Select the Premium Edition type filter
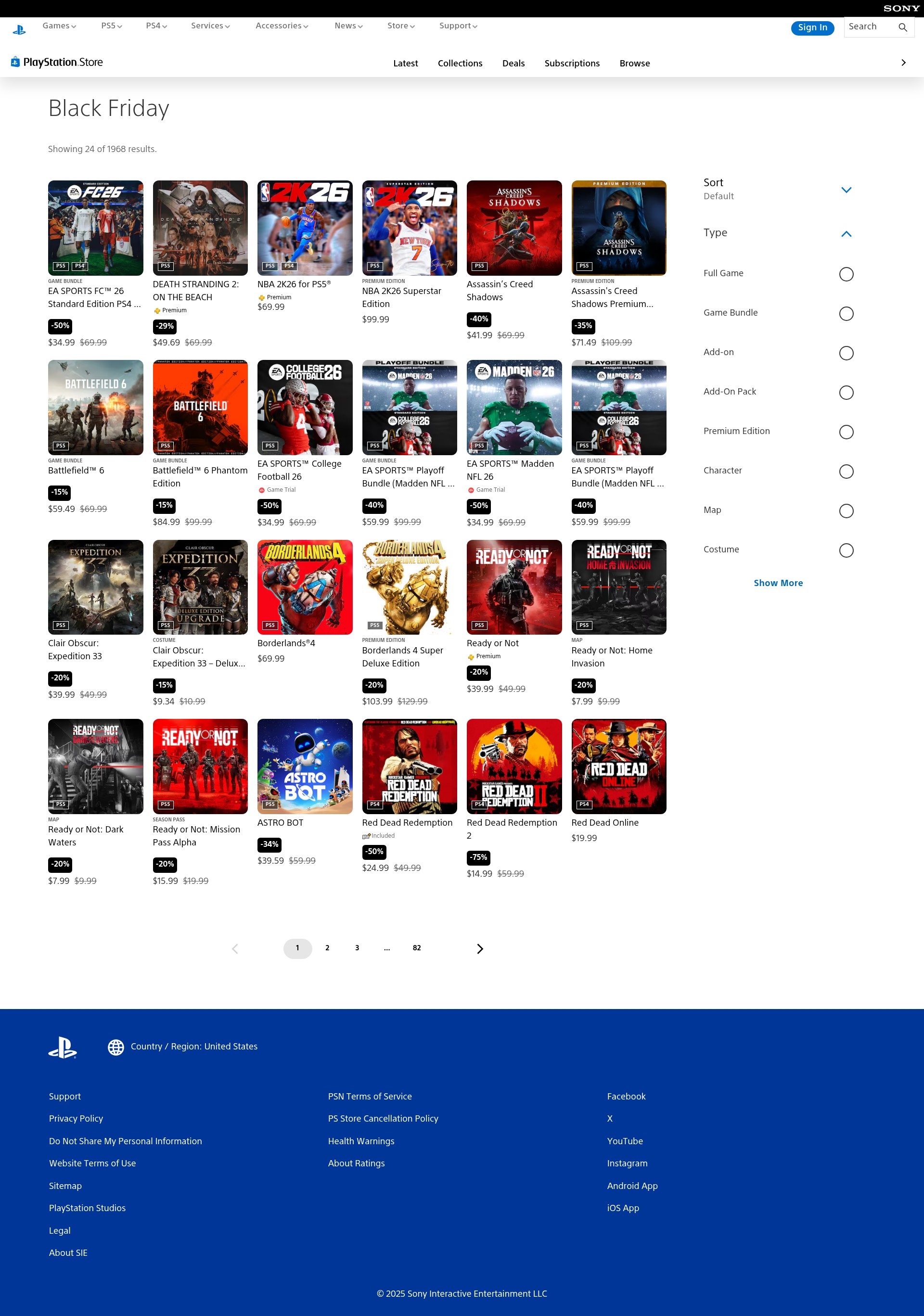The image size is (924, 1316). click(846, 432)
